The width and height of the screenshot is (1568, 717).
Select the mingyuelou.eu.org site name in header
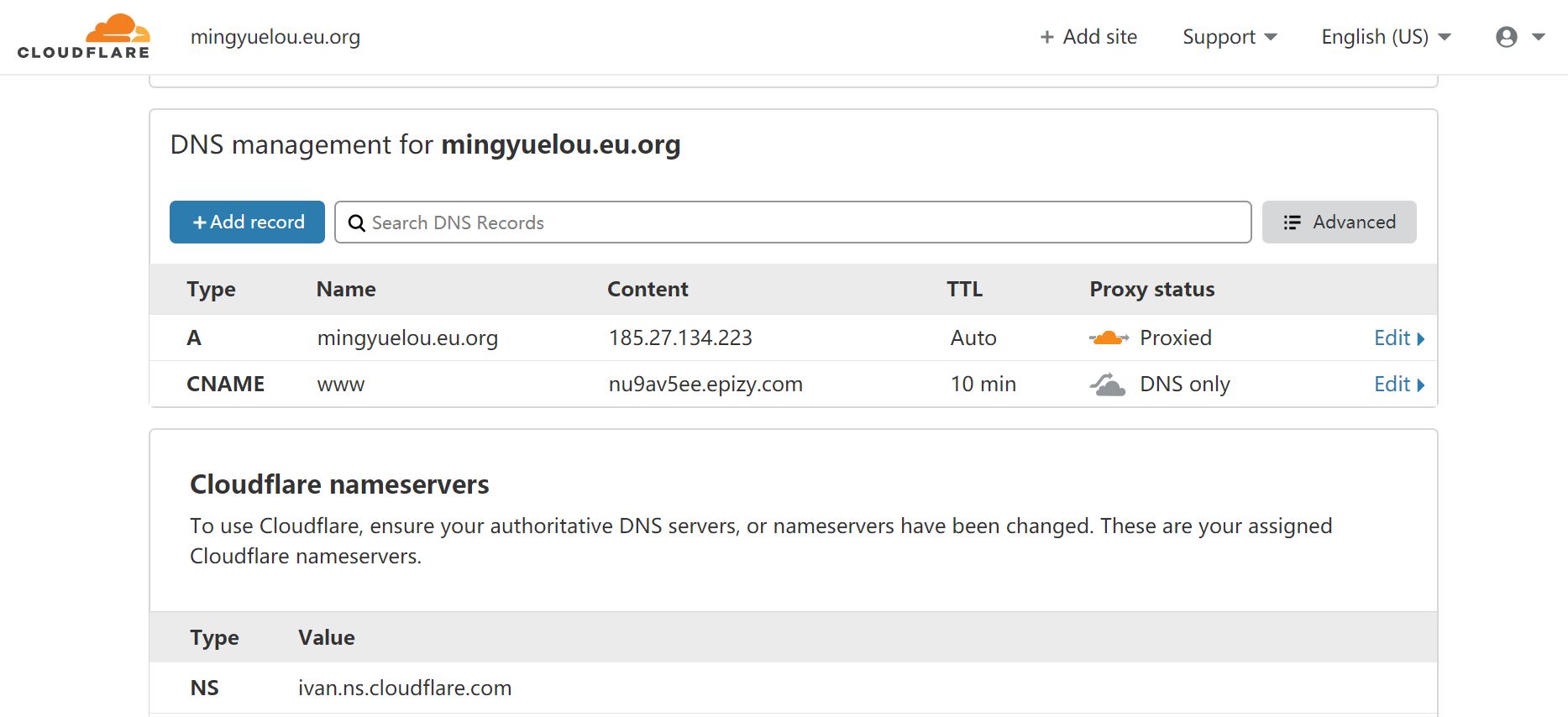tap(275, 37)
